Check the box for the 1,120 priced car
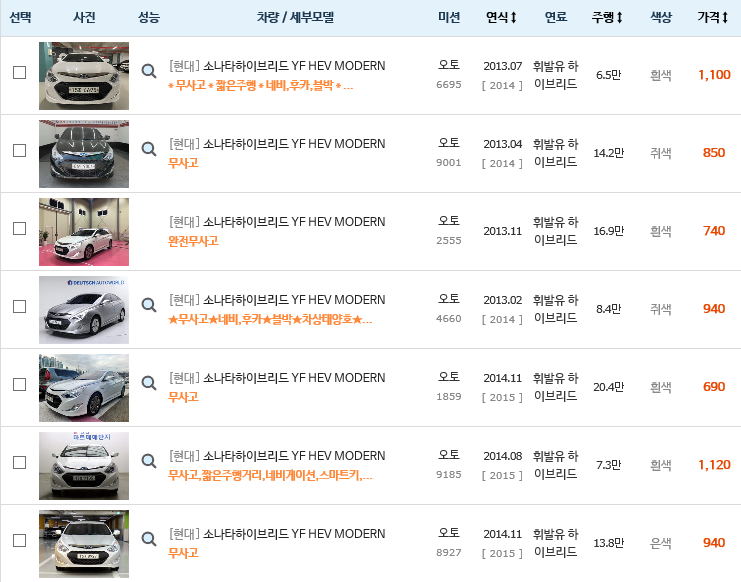Image resolution: width=741 pixels, height=582 pixels. (x=19, y=462)
